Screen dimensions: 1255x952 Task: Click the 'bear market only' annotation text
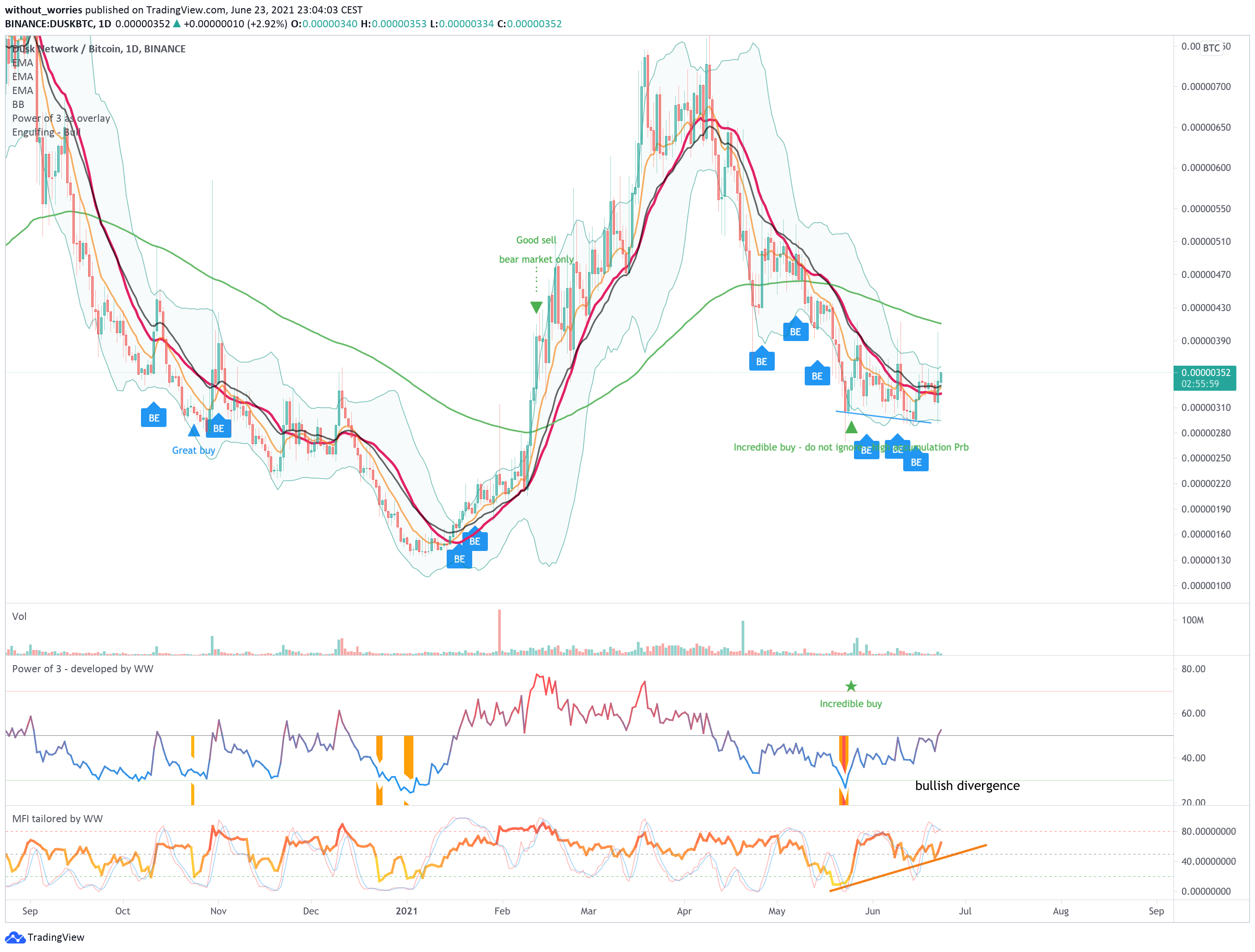coord(536,259)
